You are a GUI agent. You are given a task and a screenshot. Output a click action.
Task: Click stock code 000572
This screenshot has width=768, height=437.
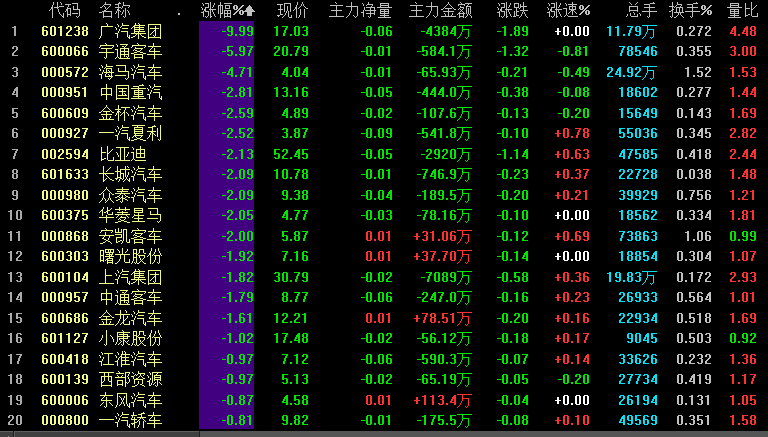(65, 73)
